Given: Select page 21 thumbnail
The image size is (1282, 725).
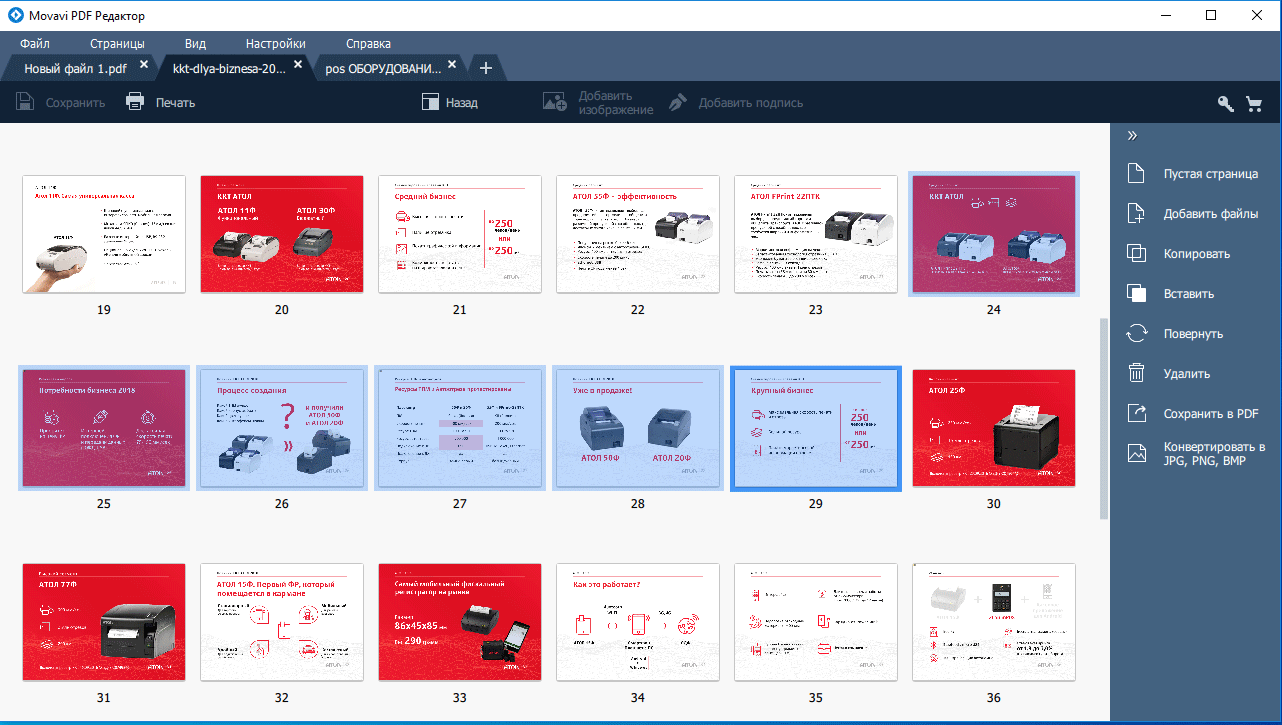Looking at the screenshot, I should (x=460, y=234).
